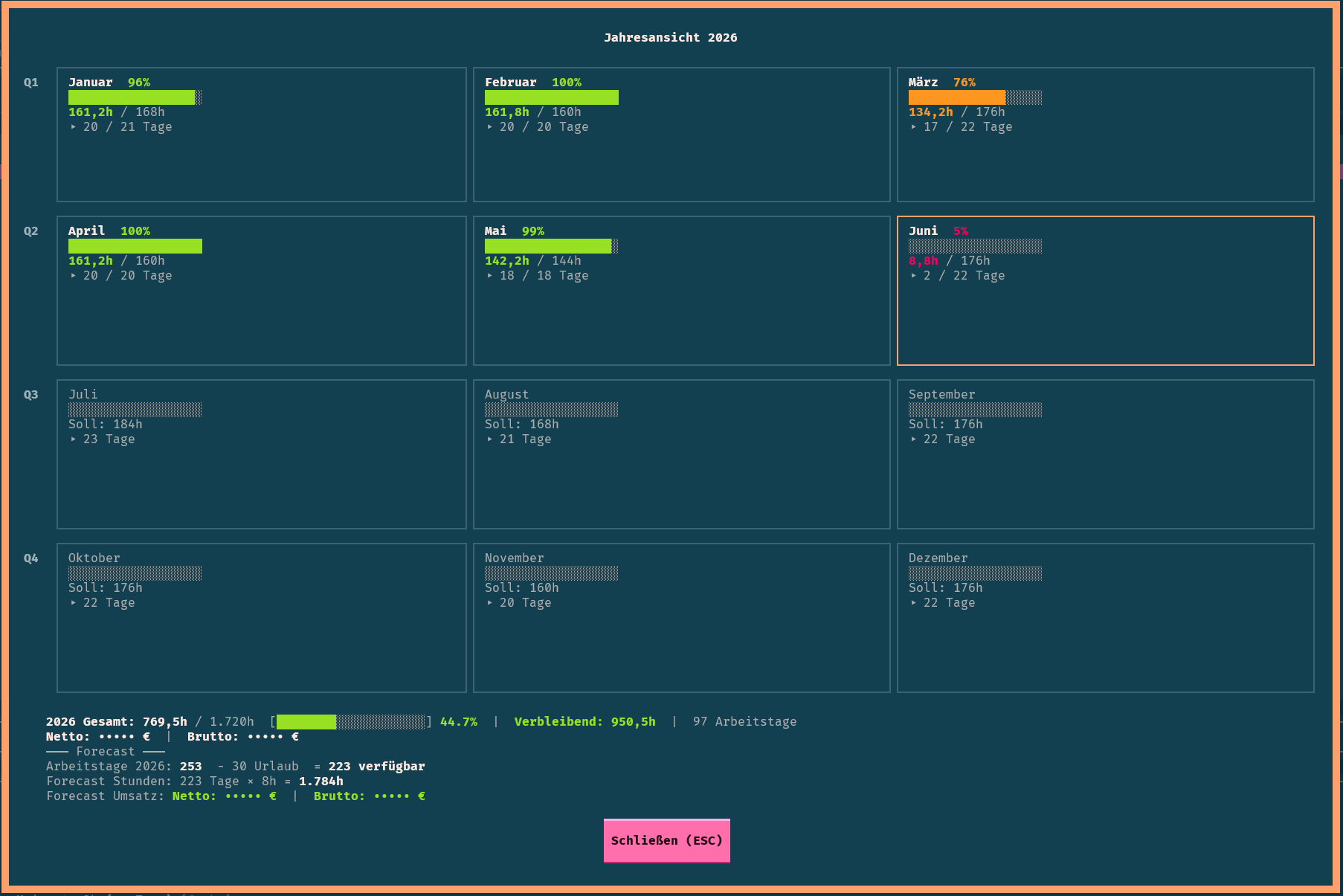This screenshot has width=1343, height=896.
Task: Open the Dezember month panel
Action: pos(1105,618)
